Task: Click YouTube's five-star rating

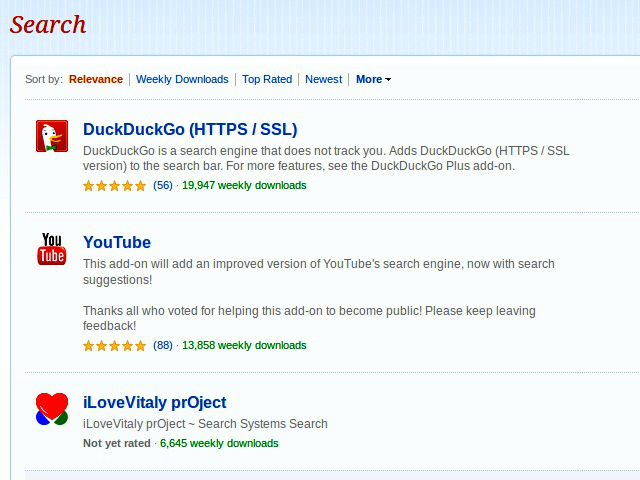Action: tap(114, 346)
